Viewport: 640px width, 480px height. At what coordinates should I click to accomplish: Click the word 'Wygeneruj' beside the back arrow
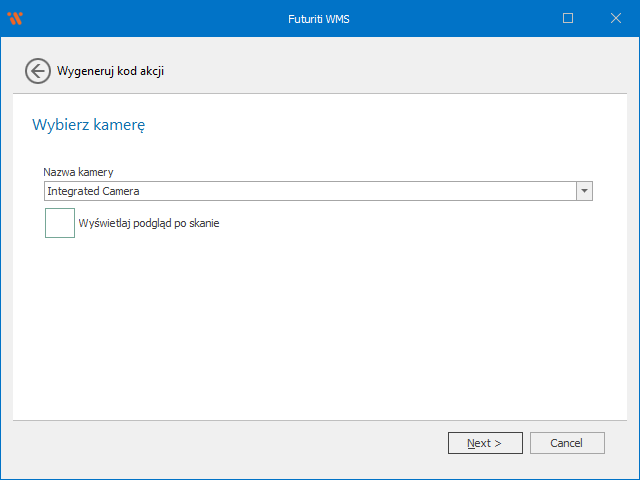point(84,71)
